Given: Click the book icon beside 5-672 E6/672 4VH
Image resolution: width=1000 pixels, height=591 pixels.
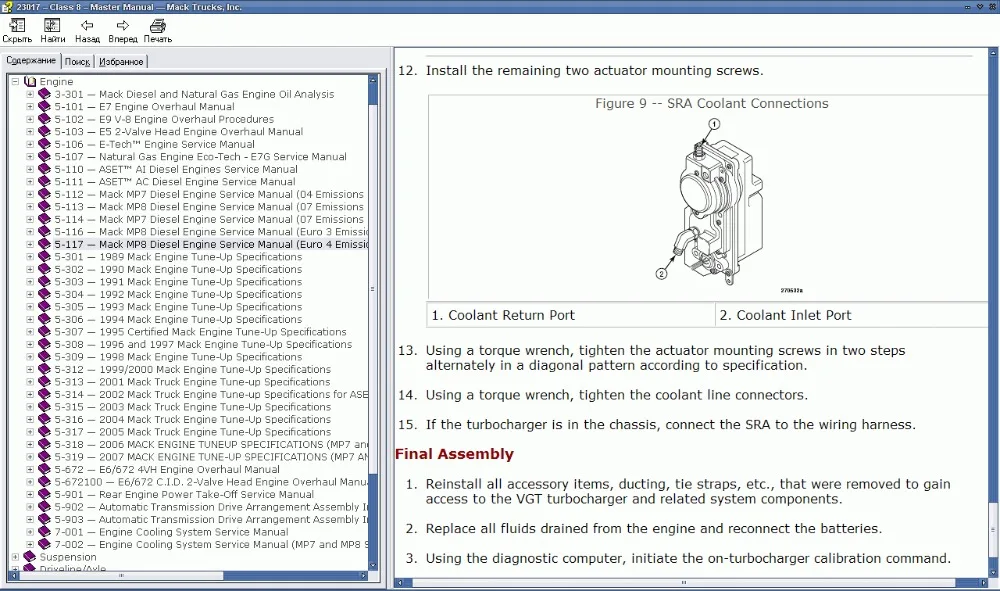Looking at the screenshot, I should (44, 469).
